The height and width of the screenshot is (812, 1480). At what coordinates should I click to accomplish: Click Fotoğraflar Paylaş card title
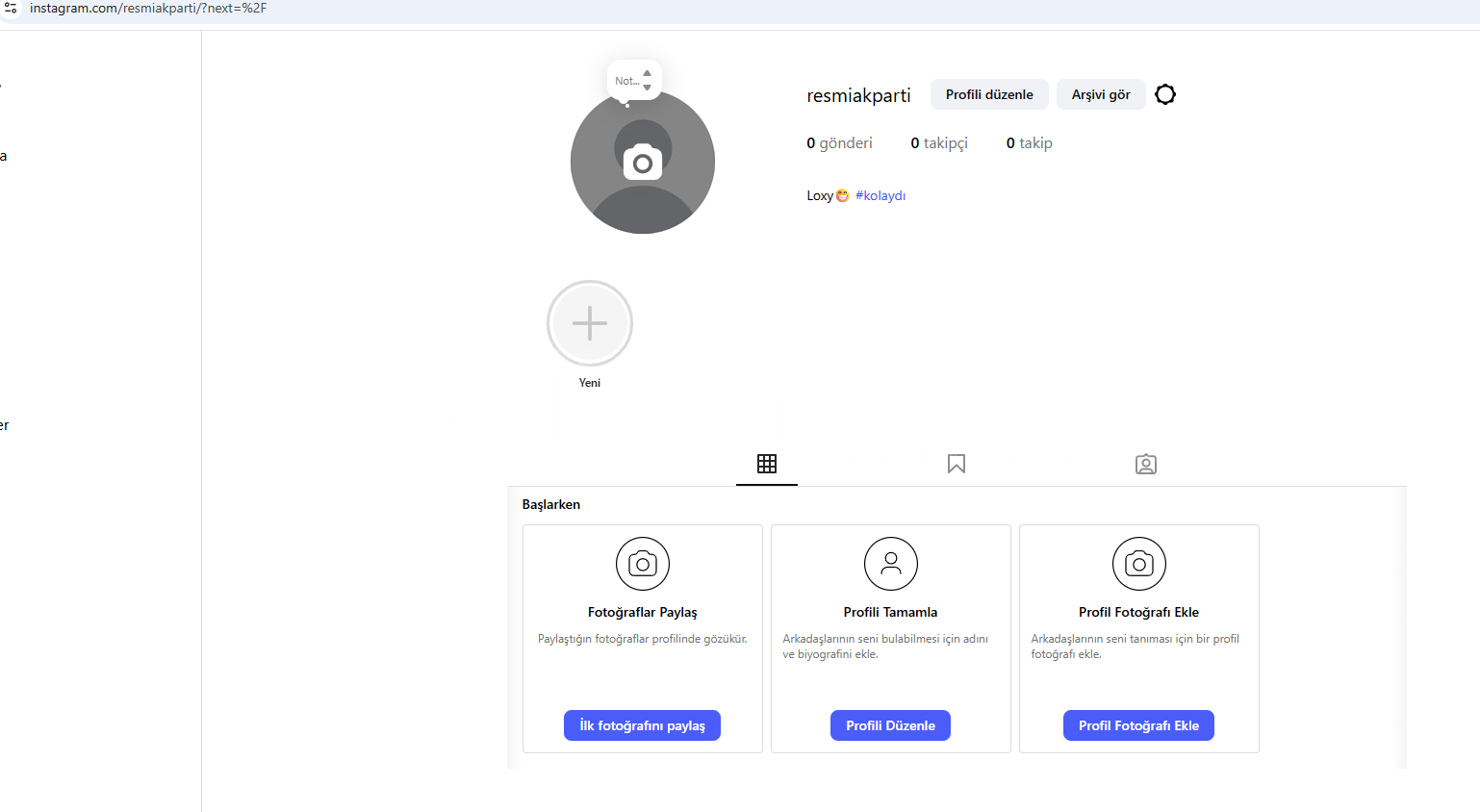click(x=643, y=612)
